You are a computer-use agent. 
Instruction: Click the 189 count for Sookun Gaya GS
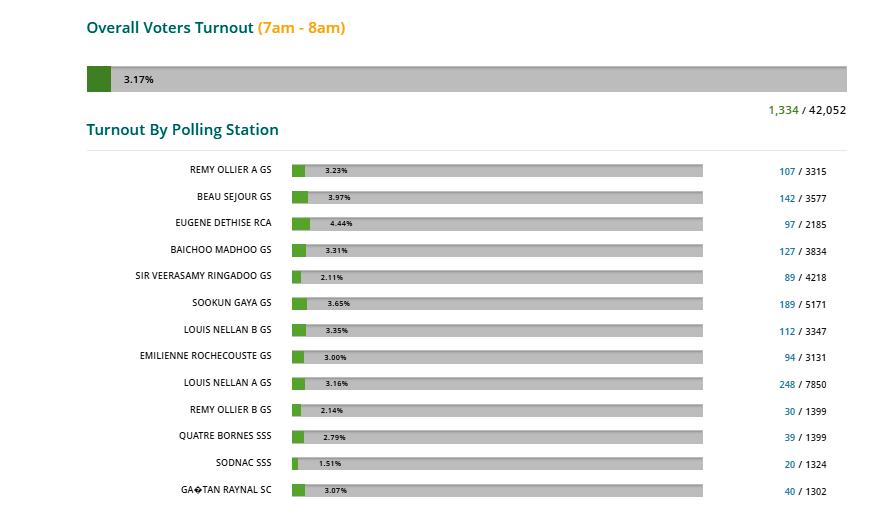click(x=787, y=305)
